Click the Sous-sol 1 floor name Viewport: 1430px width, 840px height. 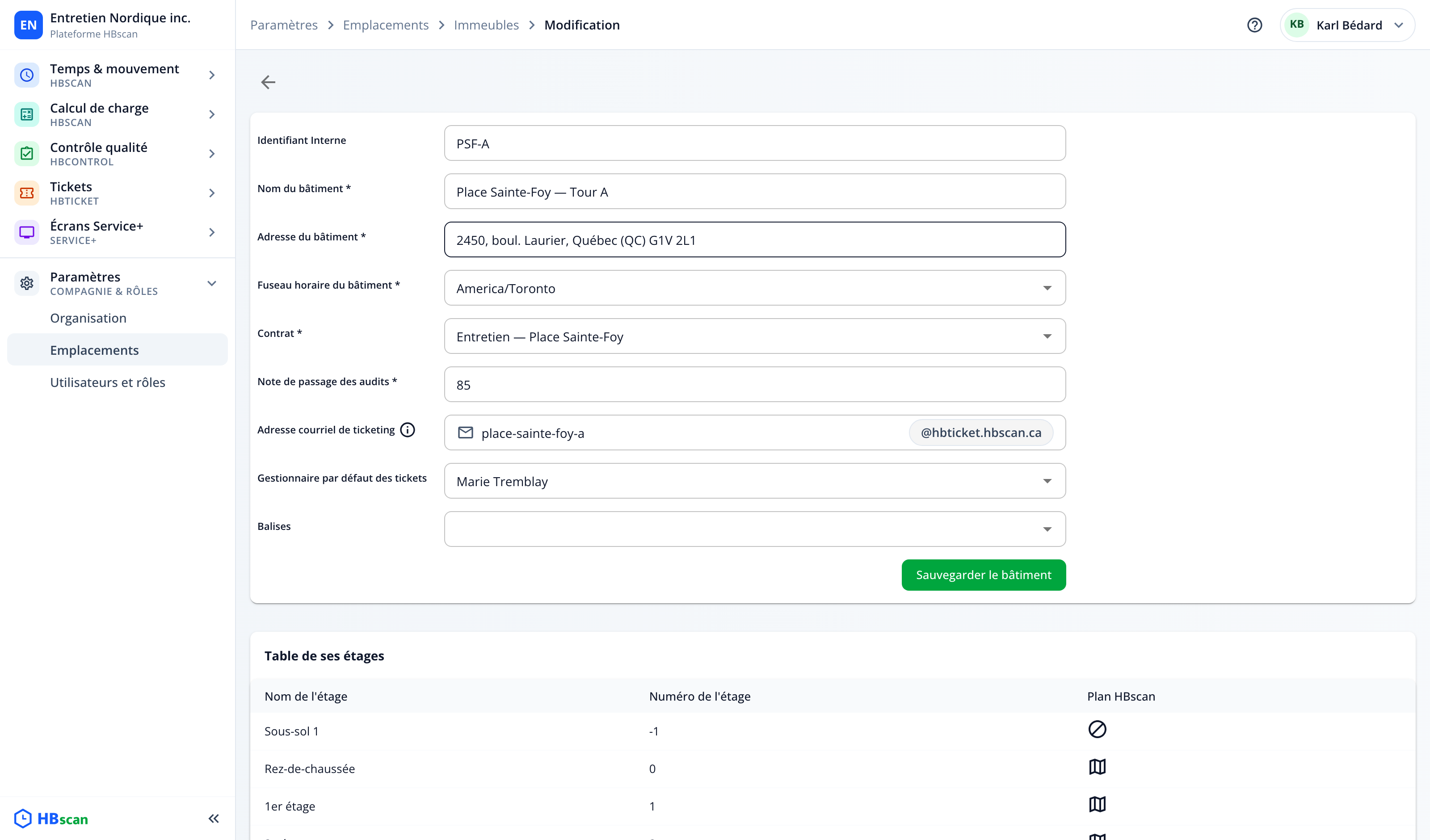292,731
